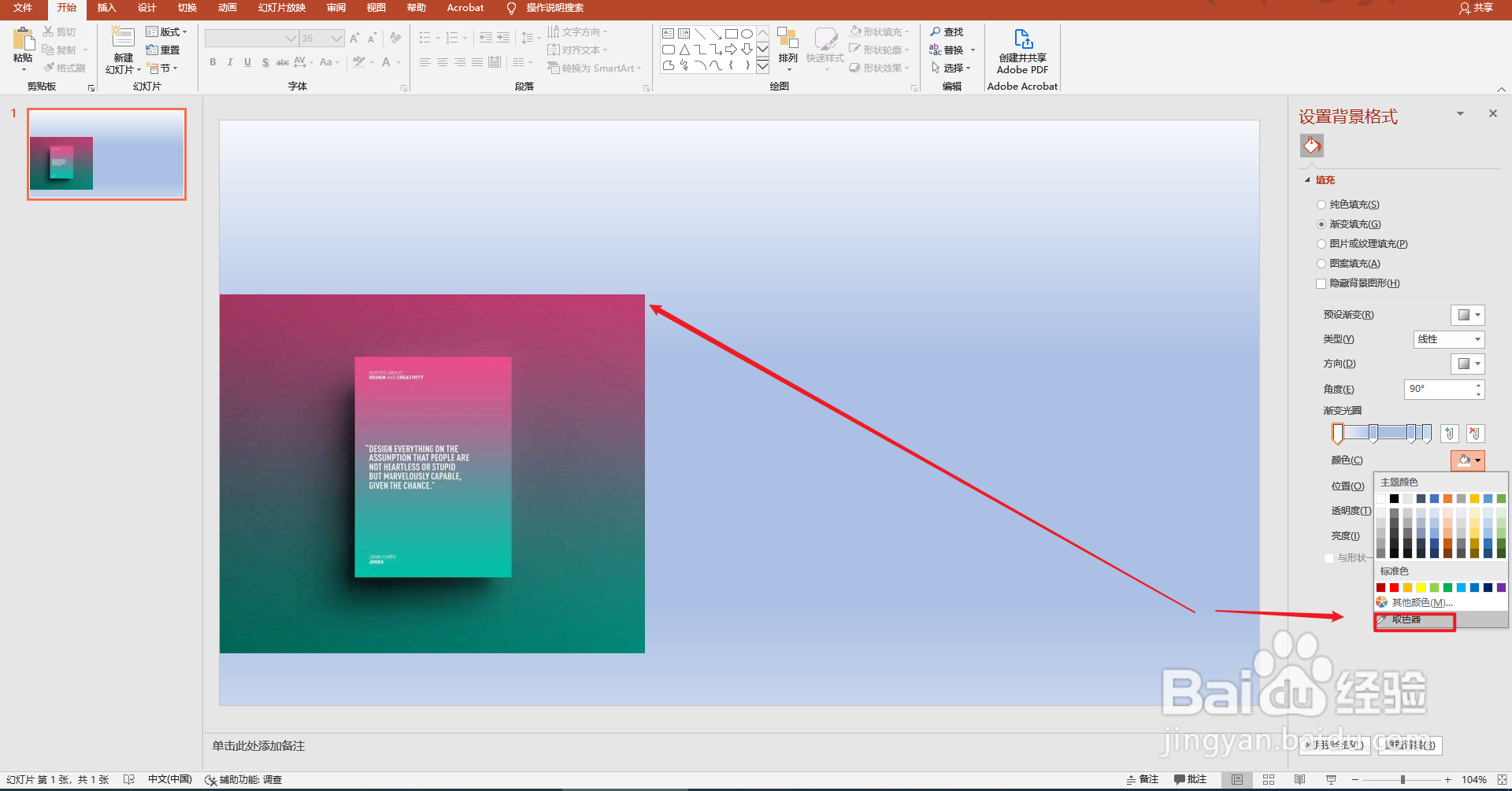Collapse the Fill (填充) section
Viewport: 1512px width, 791px height.
[x=1307, y=180]
